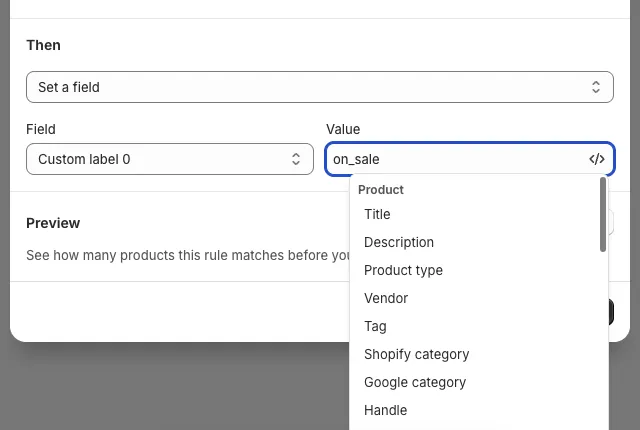Open the 'Set a field' action dropdown
640x430 pixels.
(320, 87)
